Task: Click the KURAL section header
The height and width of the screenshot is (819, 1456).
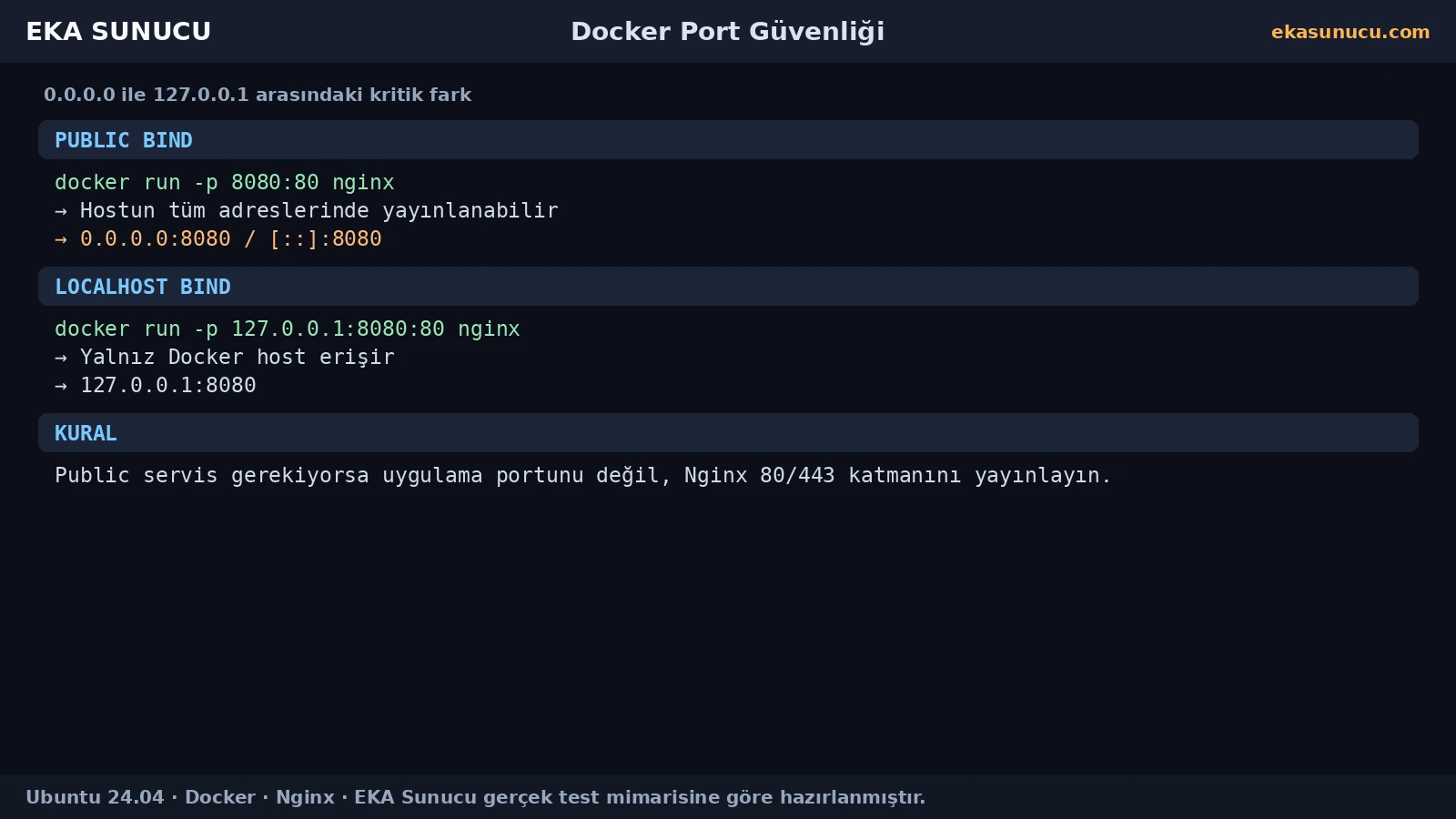Action: (728, 433)
